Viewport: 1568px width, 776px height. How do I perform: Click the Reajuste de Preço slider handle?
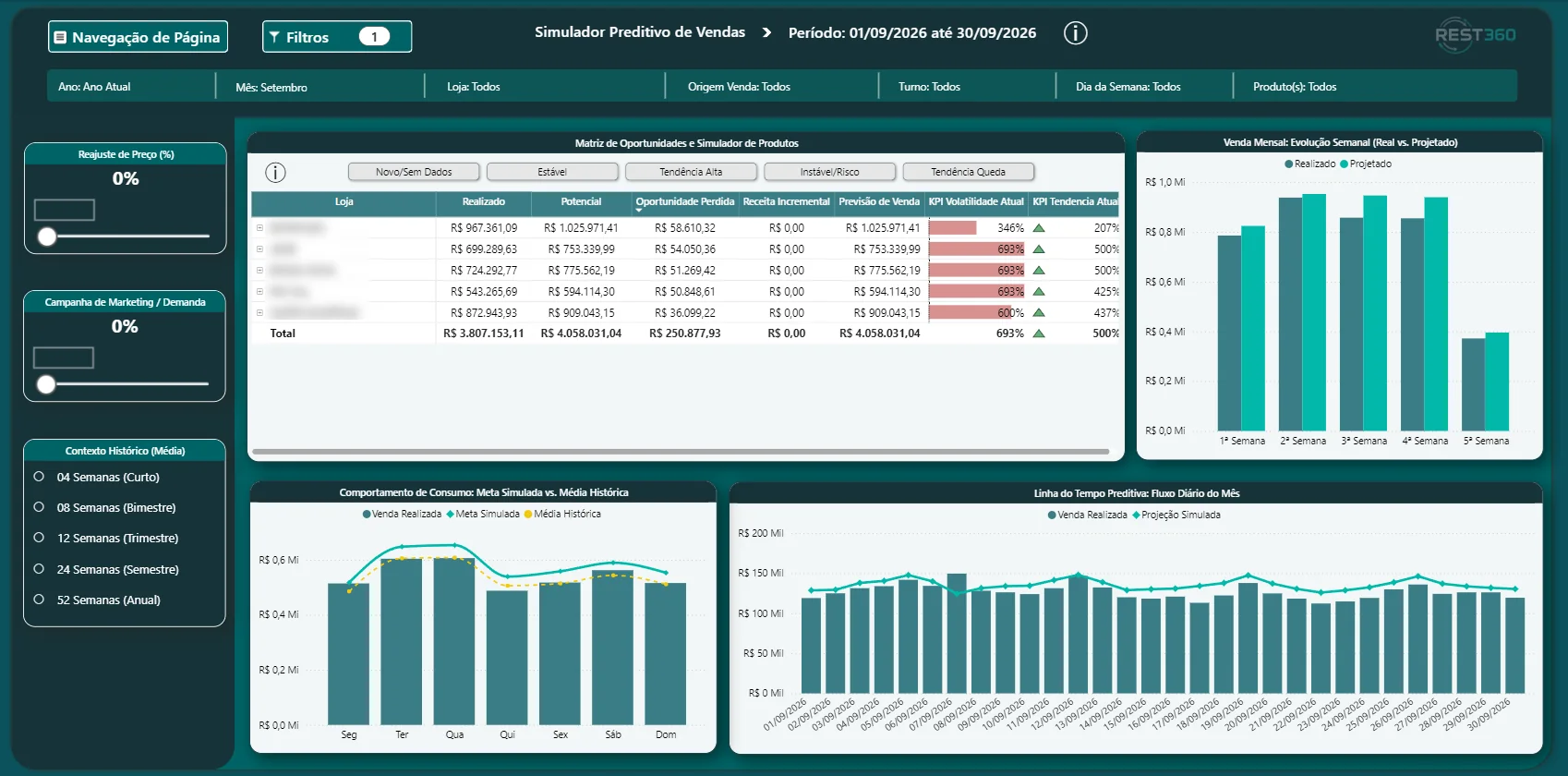pos(47,236)
